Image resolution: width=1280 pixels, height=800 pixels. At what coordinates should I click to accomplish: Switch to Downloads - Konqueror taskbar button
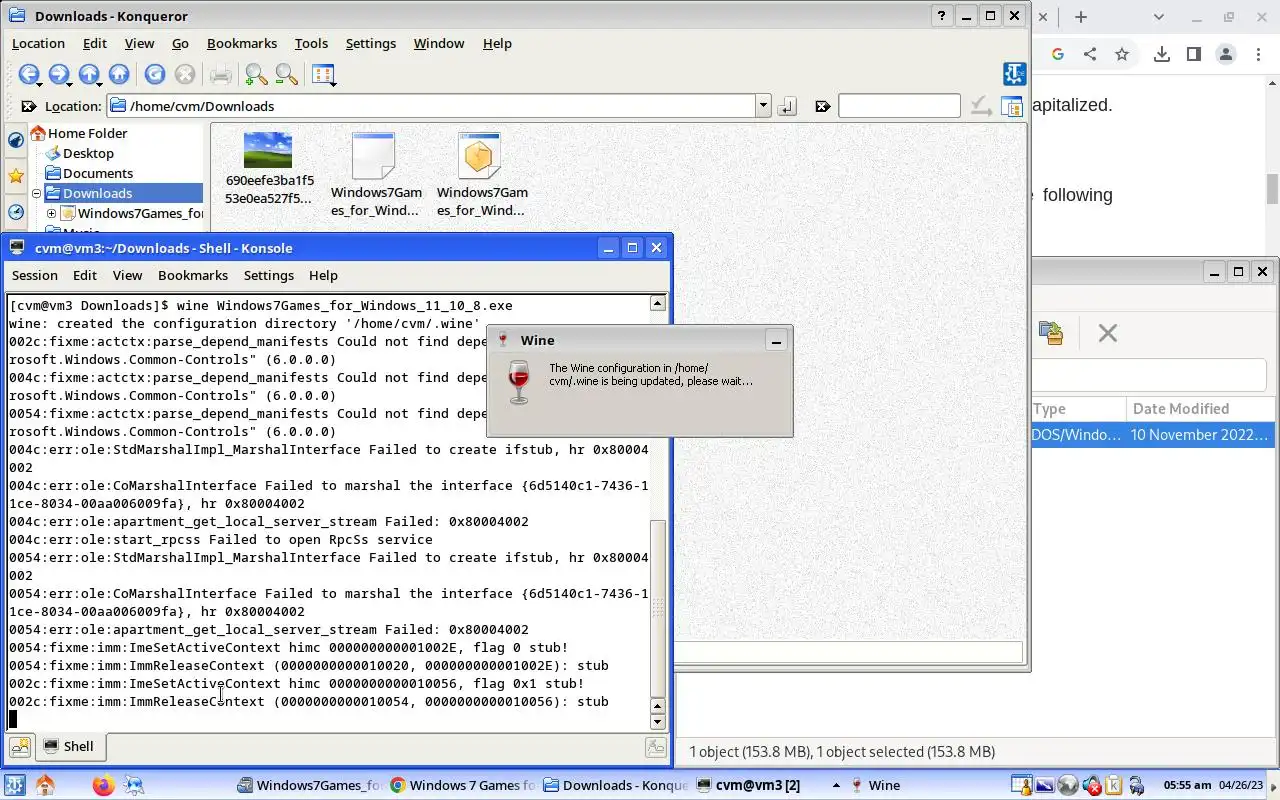click(x=616, y=785)
